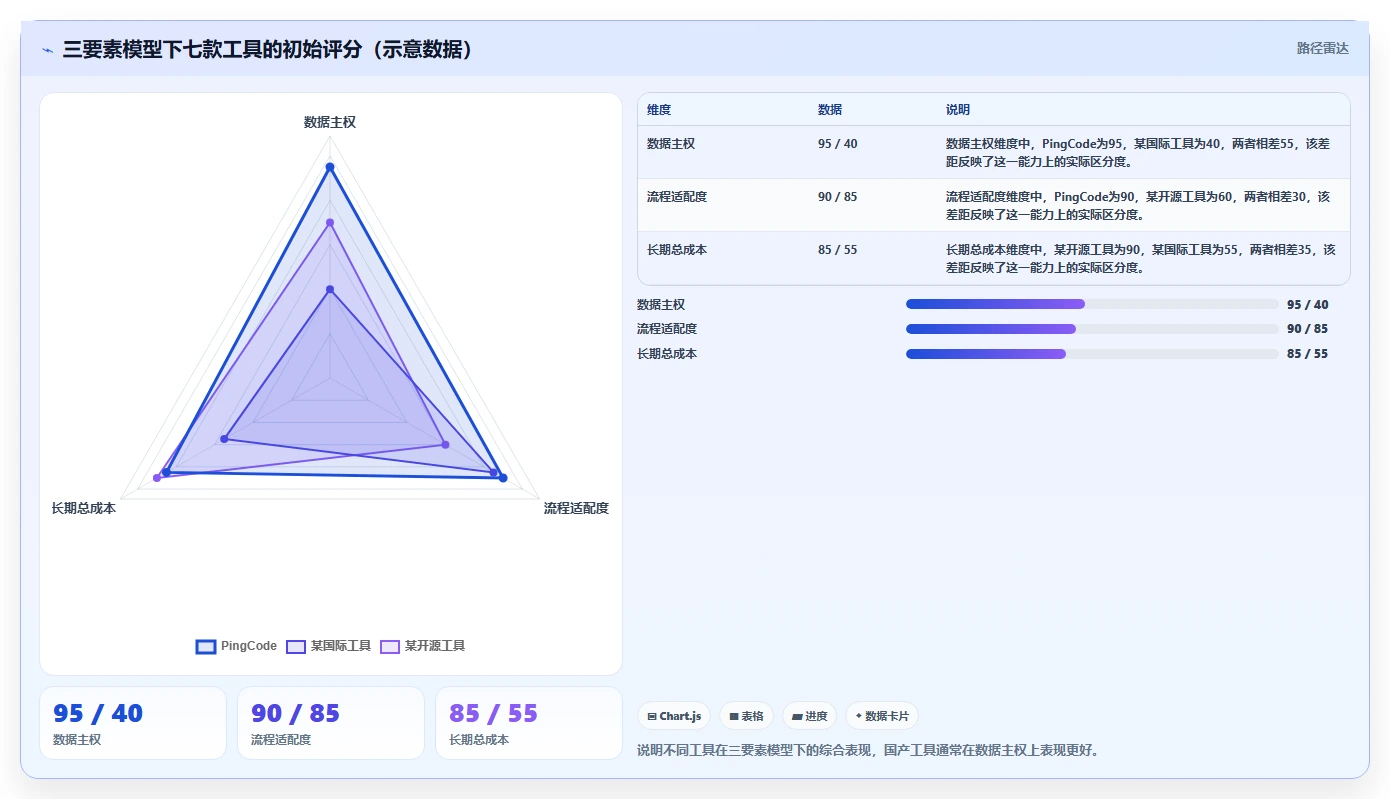Select the 95 / 40 数据主权 card

(133, 723)
